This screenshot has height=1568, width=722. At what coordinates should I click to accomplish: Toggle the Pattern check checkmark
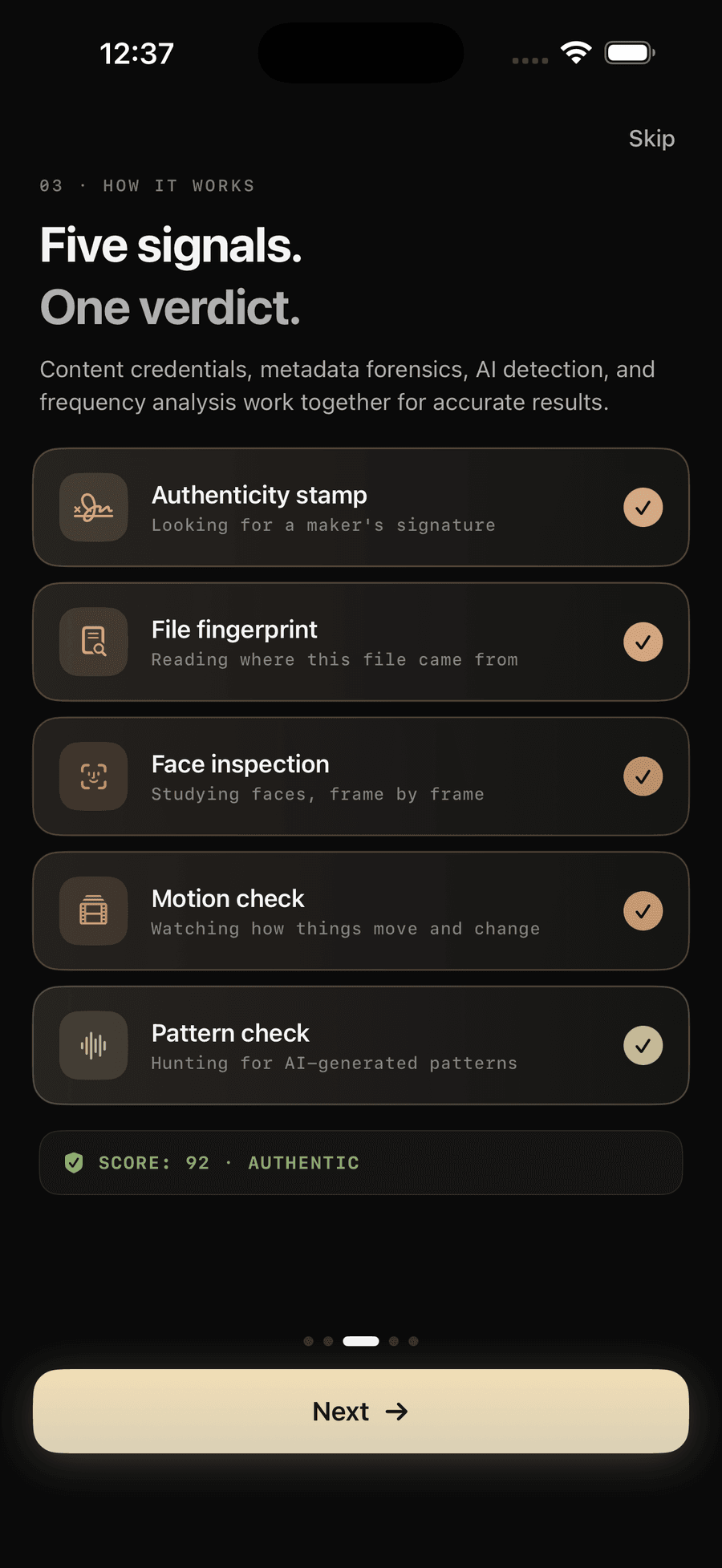click(x=643, y=1045)
